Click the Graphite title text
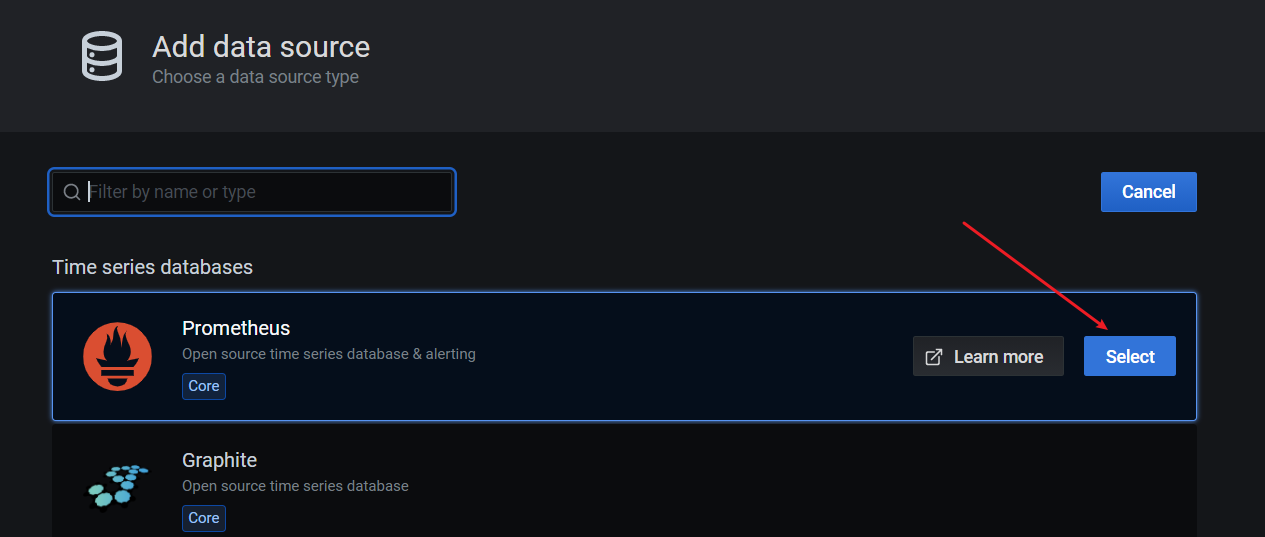 (x=219, y=460)
